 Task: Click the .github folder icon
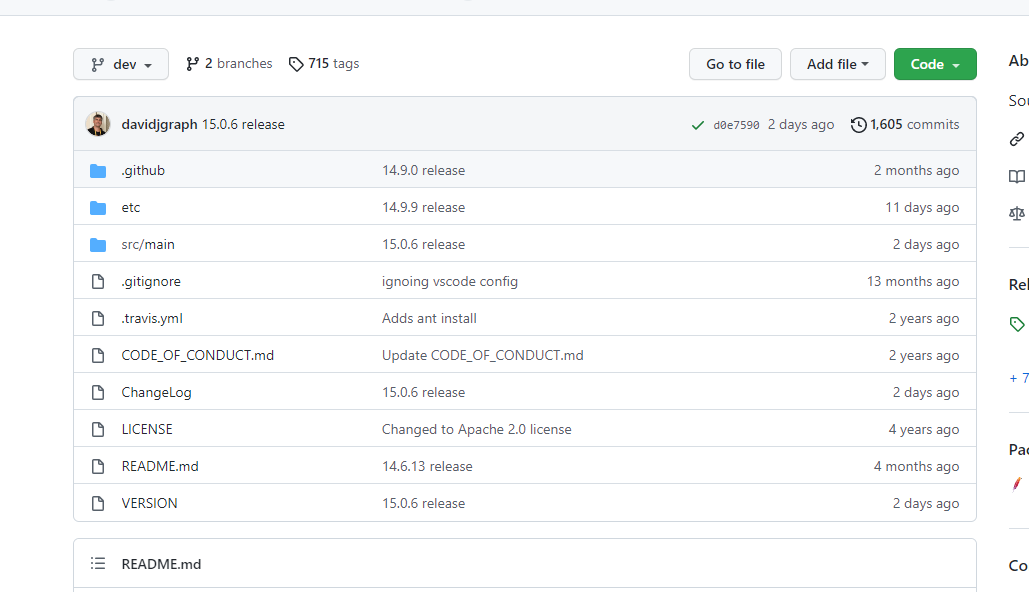(98, 171)
